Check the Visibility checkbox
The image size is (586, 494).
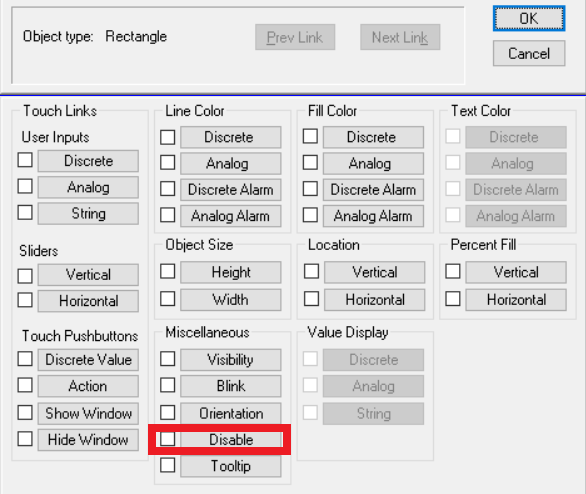tap(167, 359)
